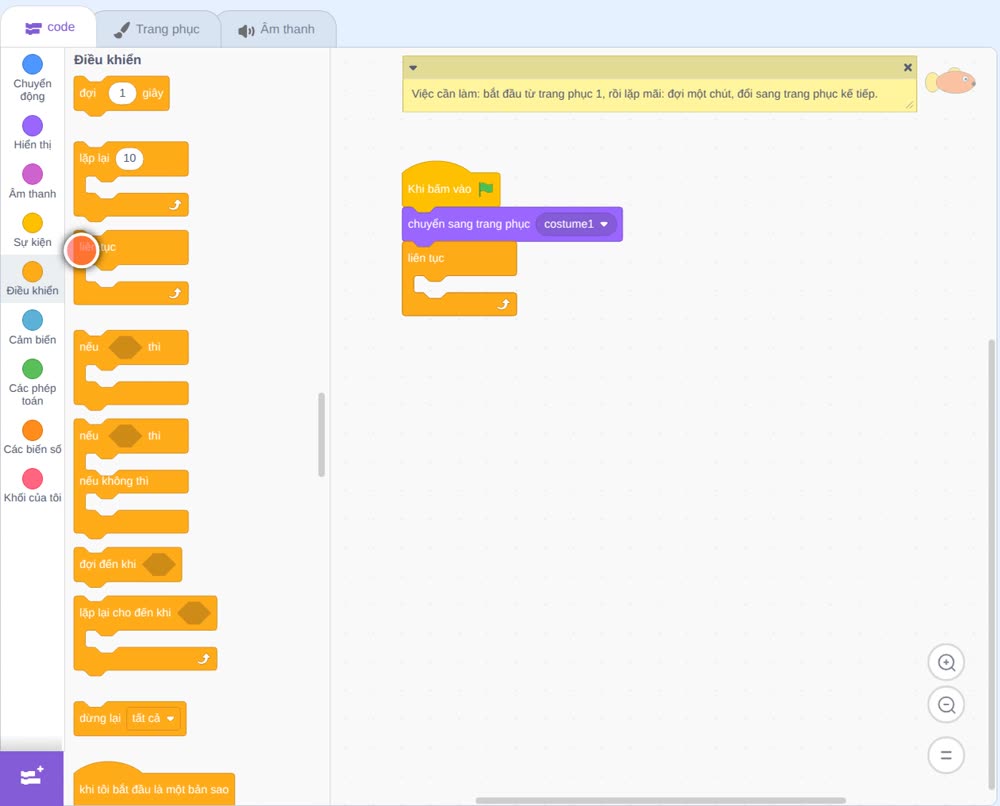Click the repeat count 10 field
Image resolution: width=1000 pixels, height=806 pixels.
pos(129,158)
